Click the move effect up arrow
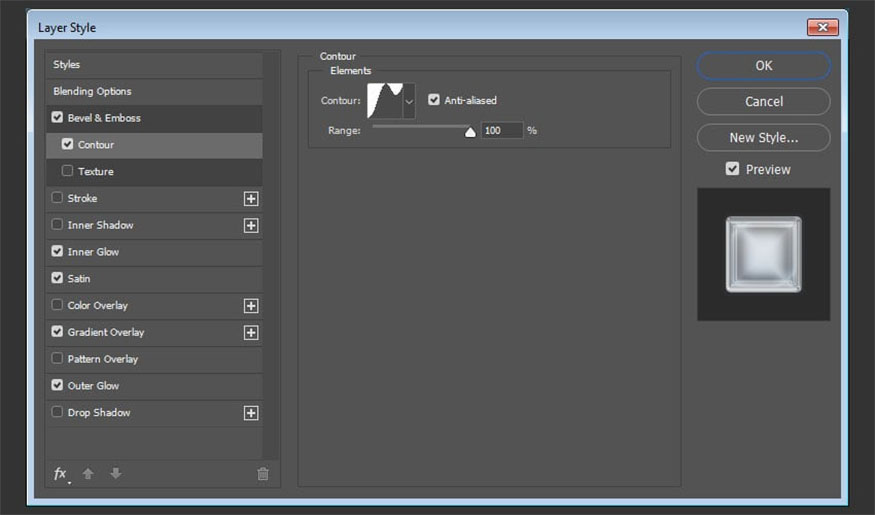875x515 pixels. pos(88,474)
